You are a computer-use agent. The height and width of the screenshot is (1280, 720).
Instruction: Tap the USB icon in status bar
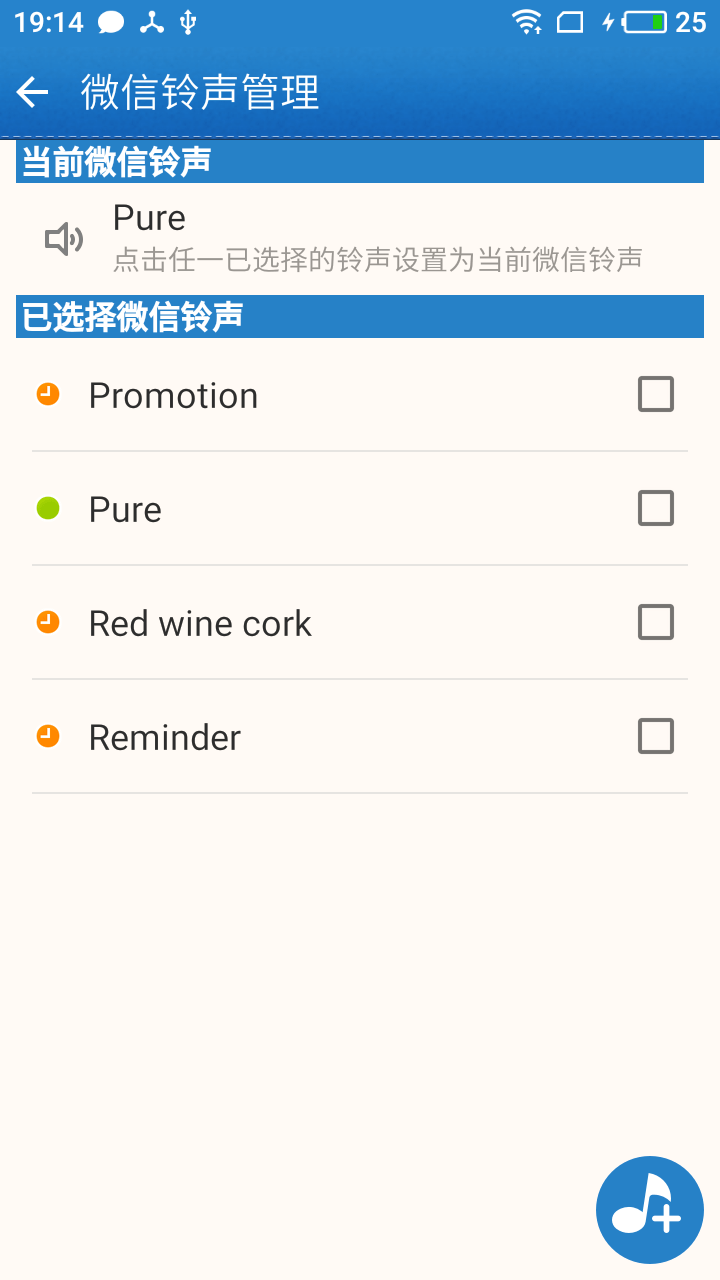click(x=188, y=22)
